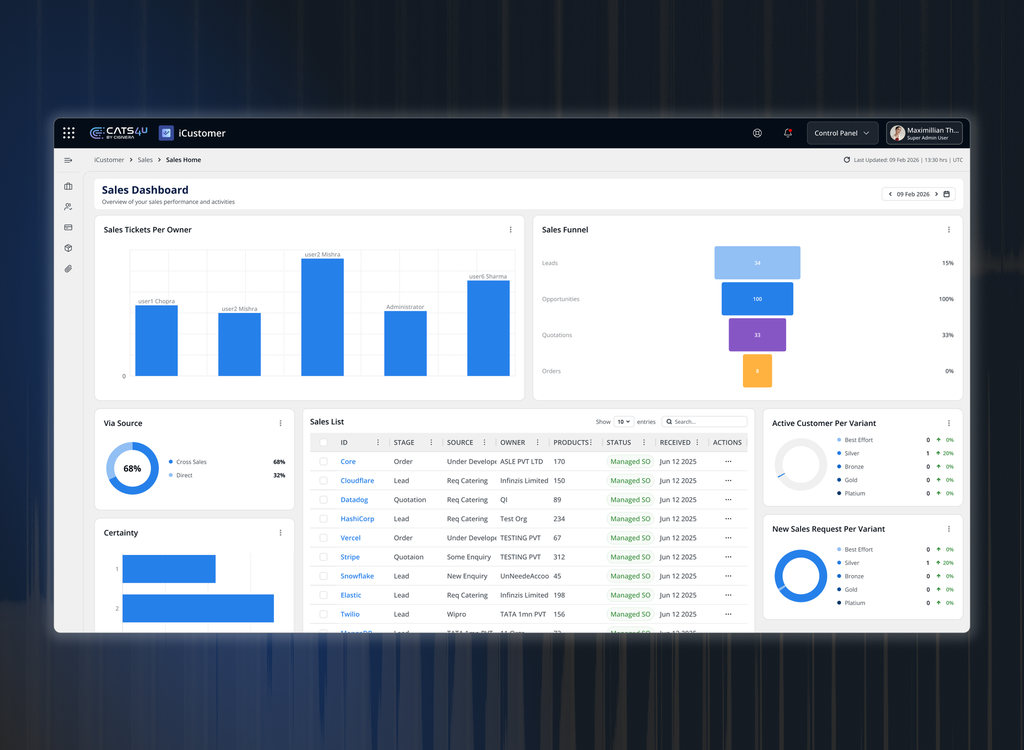The height and width of the screenshot is (750, 1024).
Task: Click the Orders orange funnel segment
Action: [757, 370]
